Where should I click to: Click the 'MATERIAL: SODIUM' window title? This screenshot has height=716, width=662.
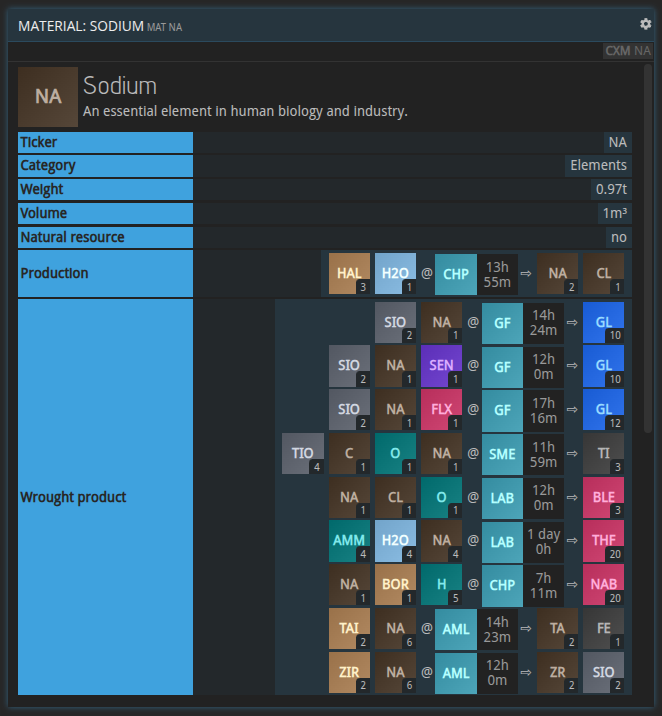81,26
